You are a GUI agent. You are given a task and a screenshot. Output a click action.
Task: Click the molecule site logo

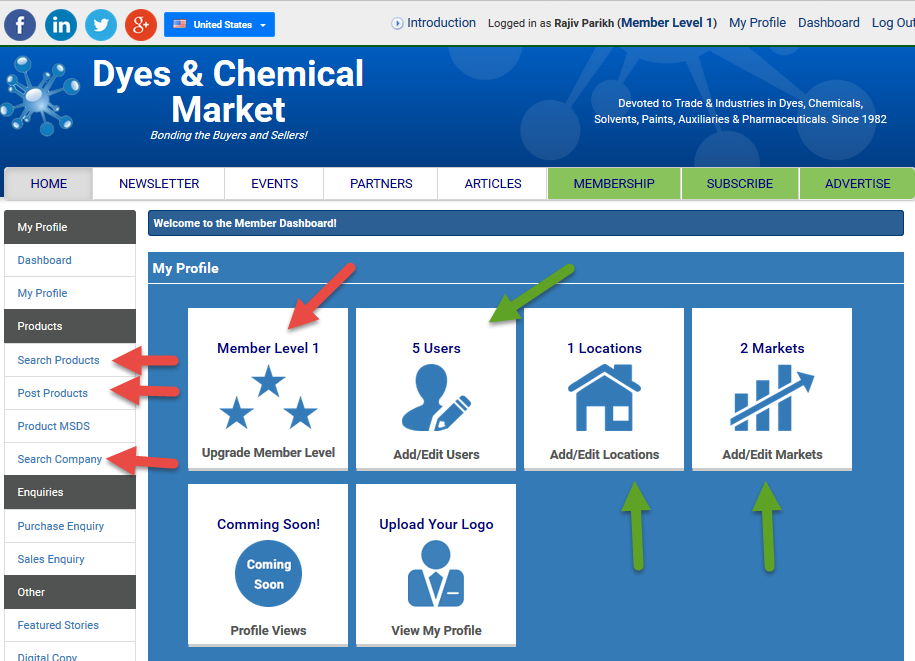pos(40,95)
